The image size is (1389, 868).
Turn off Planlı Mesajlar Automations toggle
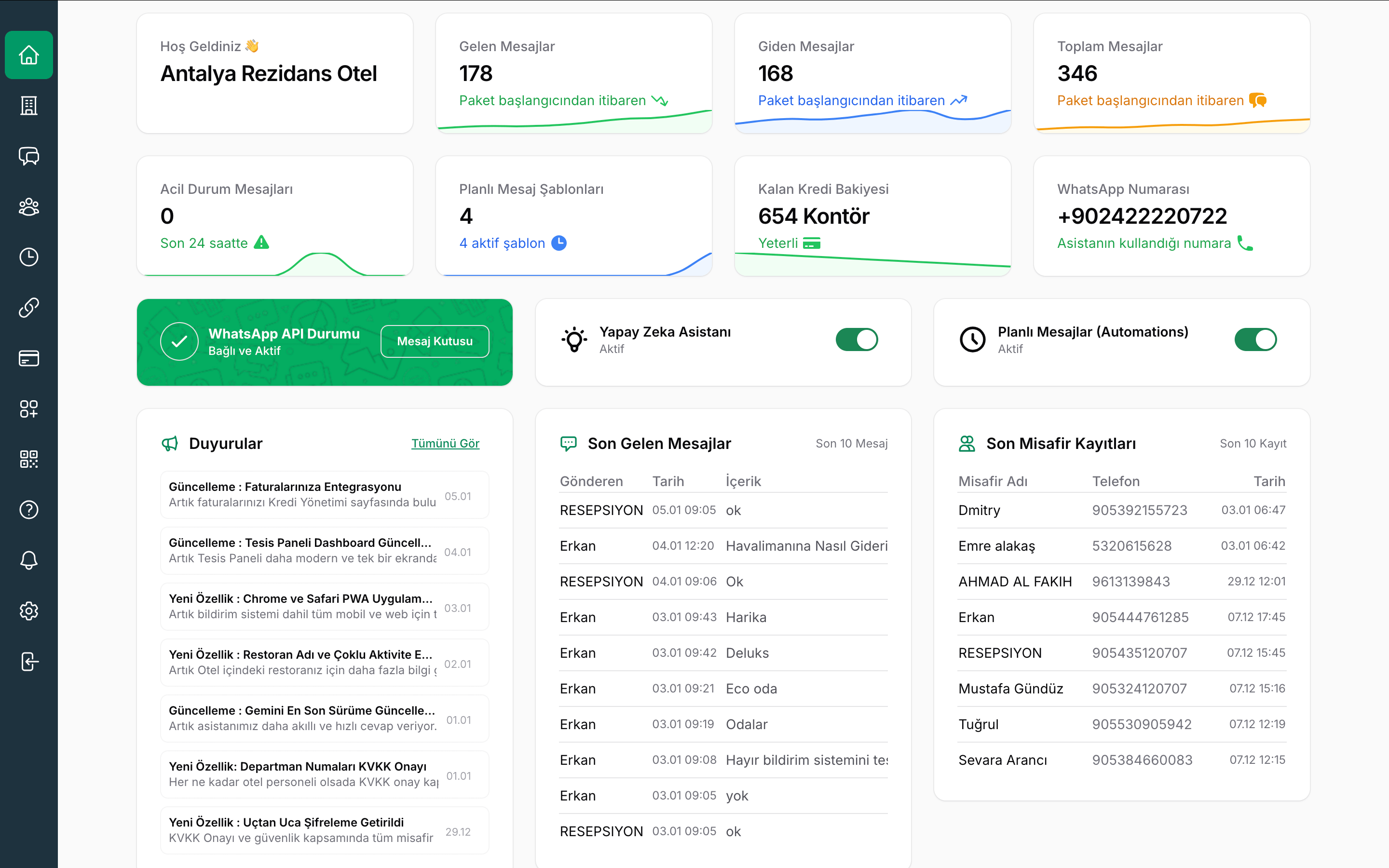click(1255, 339)
